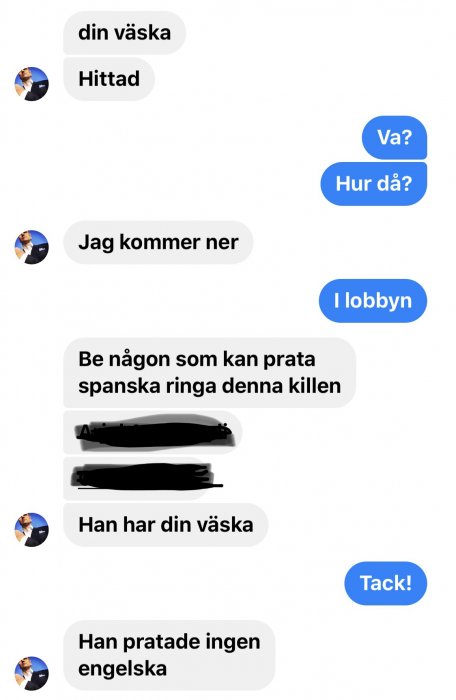Image resolution: width=456 pixels, height=700 pixels.
Task: Tap 'spanska ringa denna killen' text line
Action: click(209, 386)
